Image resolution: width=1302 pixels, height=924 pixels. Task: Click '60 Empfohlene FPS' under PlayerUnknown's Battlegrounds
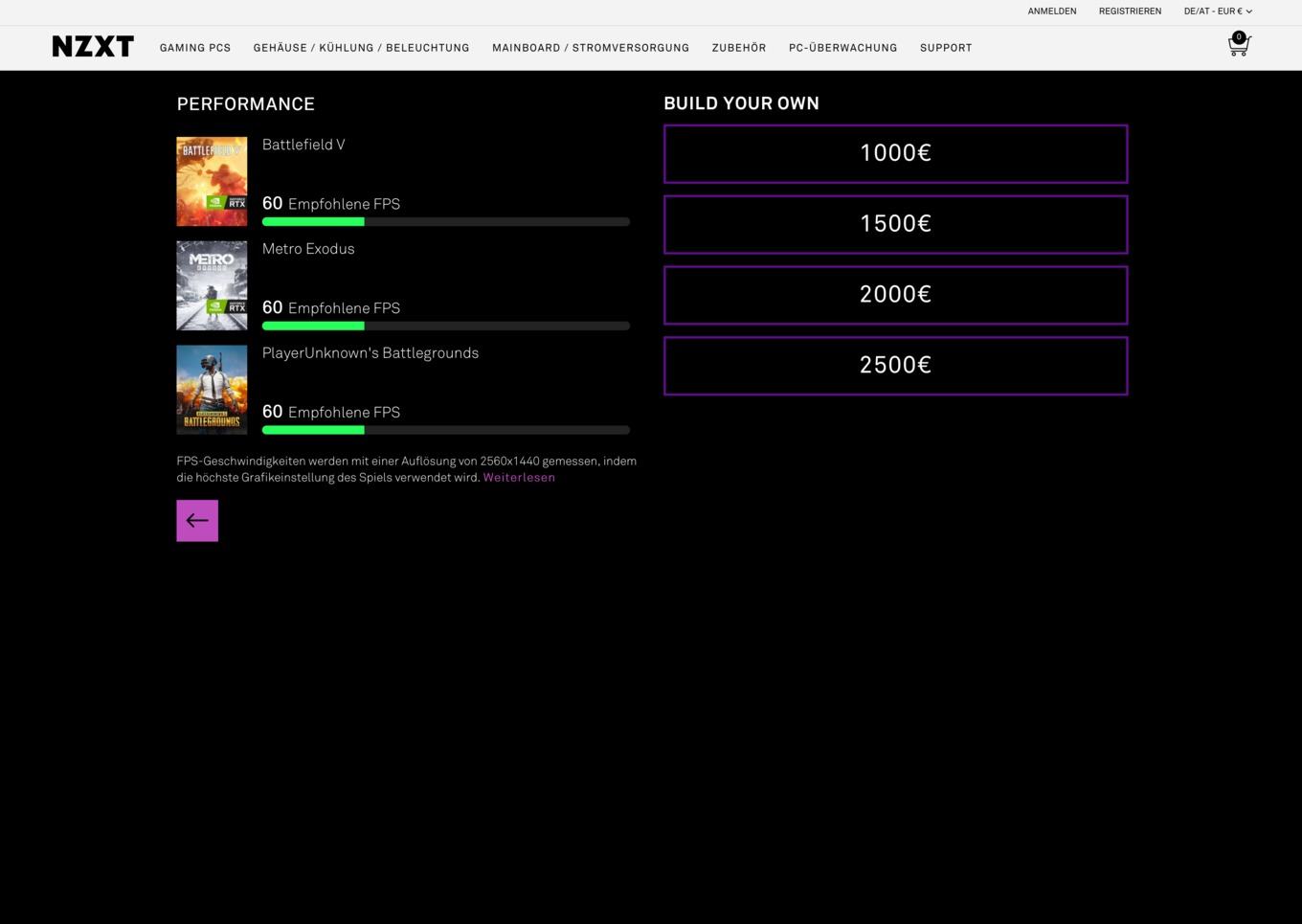coord(331,412)
